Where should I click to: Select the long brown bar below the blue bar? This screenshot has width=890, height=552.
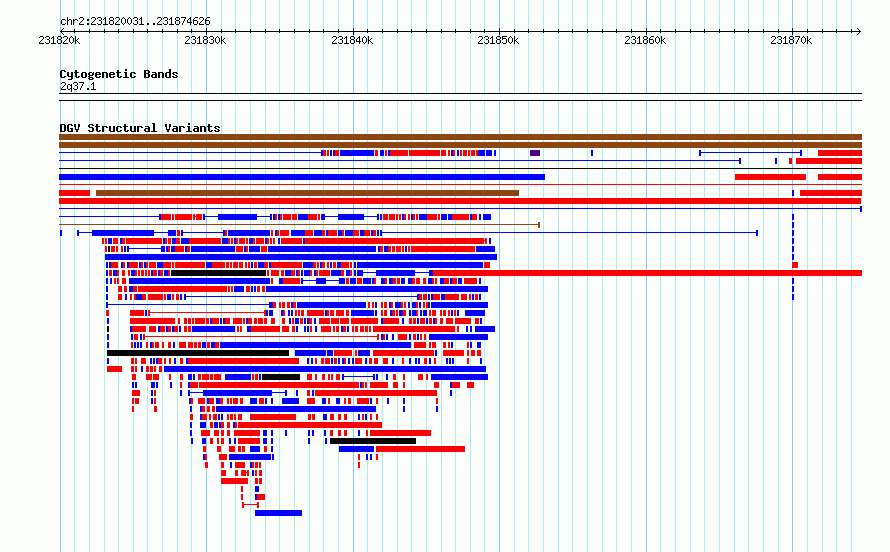(x=307, y=193)
